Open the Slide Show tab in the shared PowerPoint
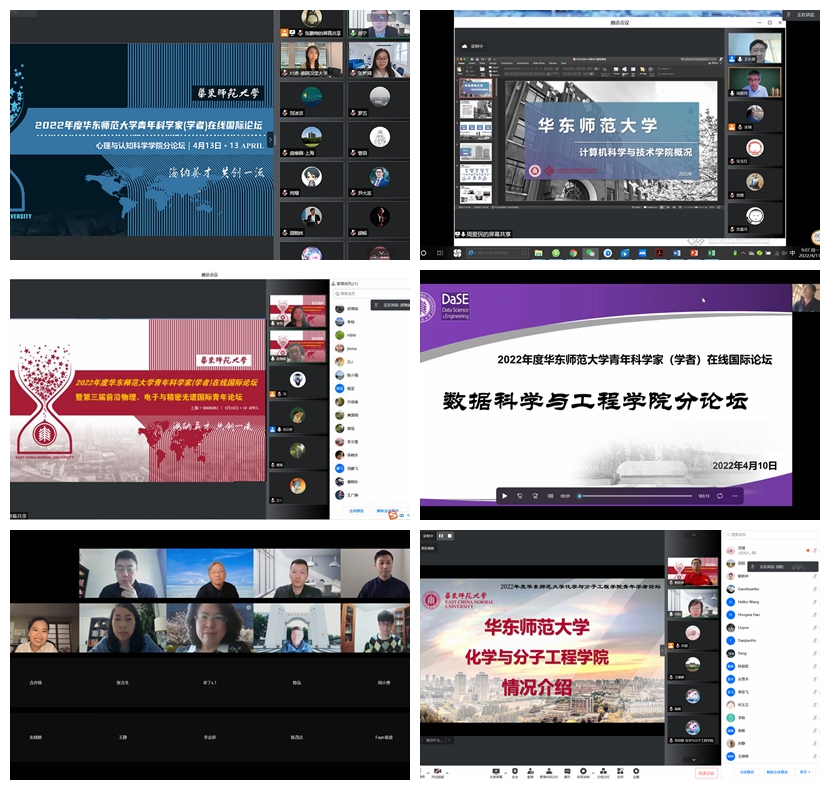The height and width of the screenshot is (790, 830). (x=541, y=63)
